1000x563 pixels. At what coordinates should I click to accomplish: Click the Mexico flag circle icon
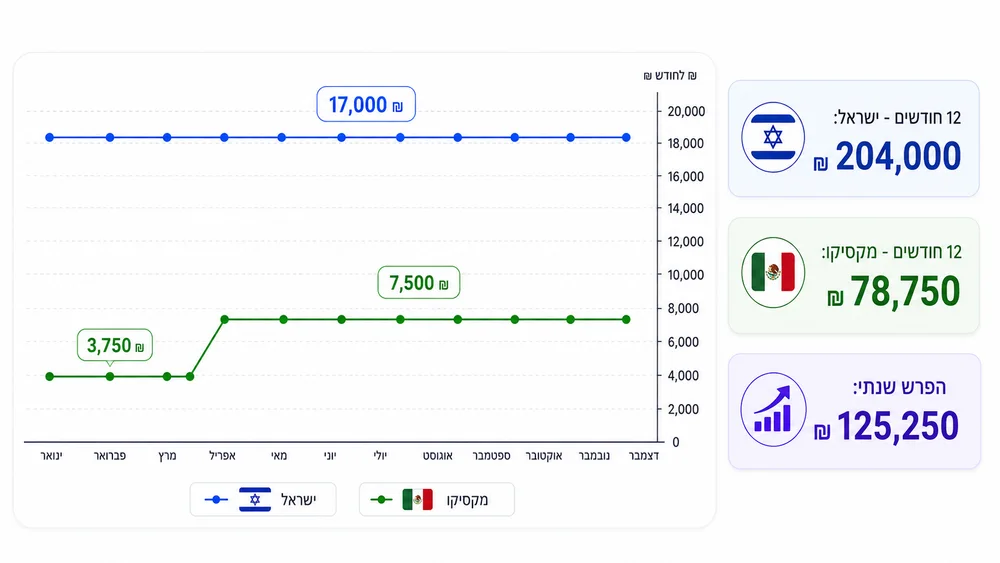tap(773, 272)
